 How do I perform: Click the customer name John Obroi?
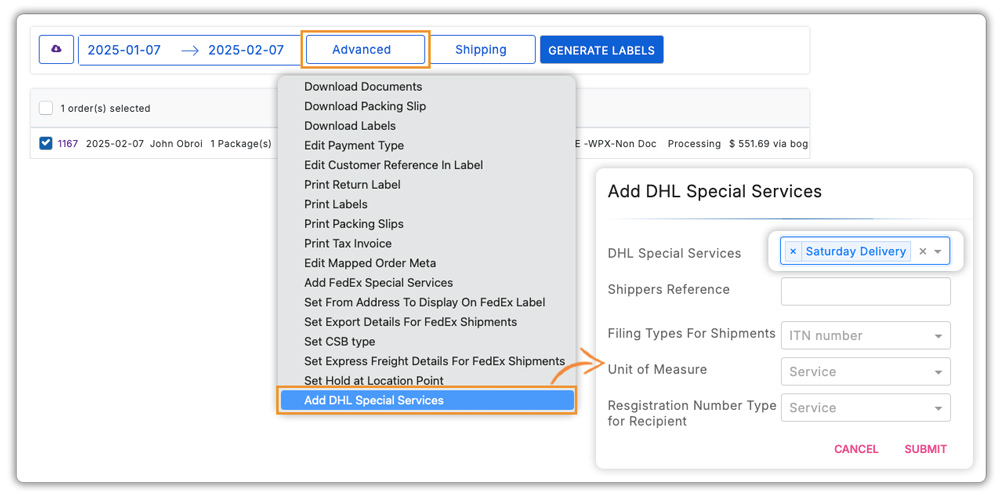click(x=176, y=144)
